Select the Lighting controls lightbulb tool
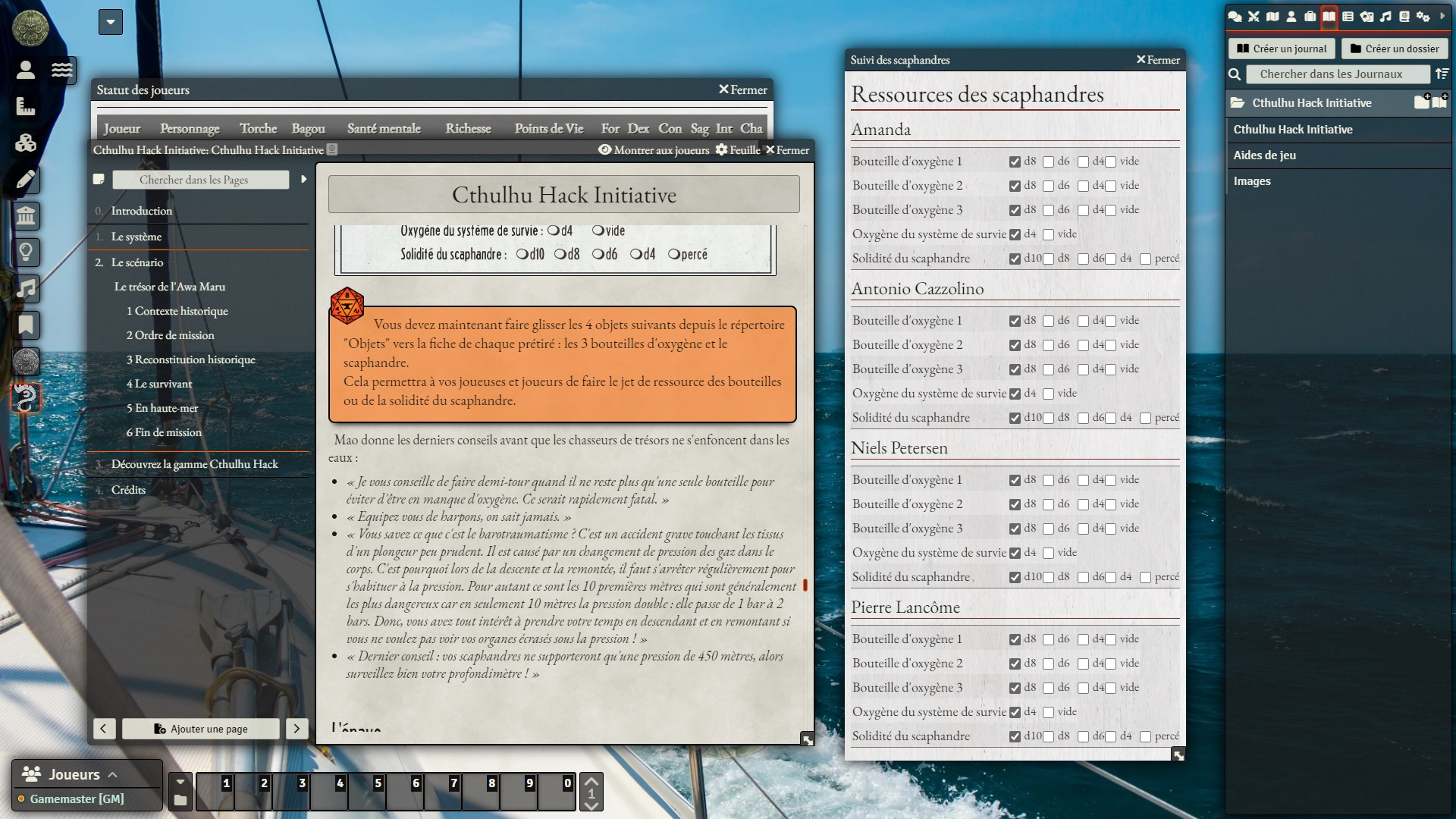 [x=26, y=253]
